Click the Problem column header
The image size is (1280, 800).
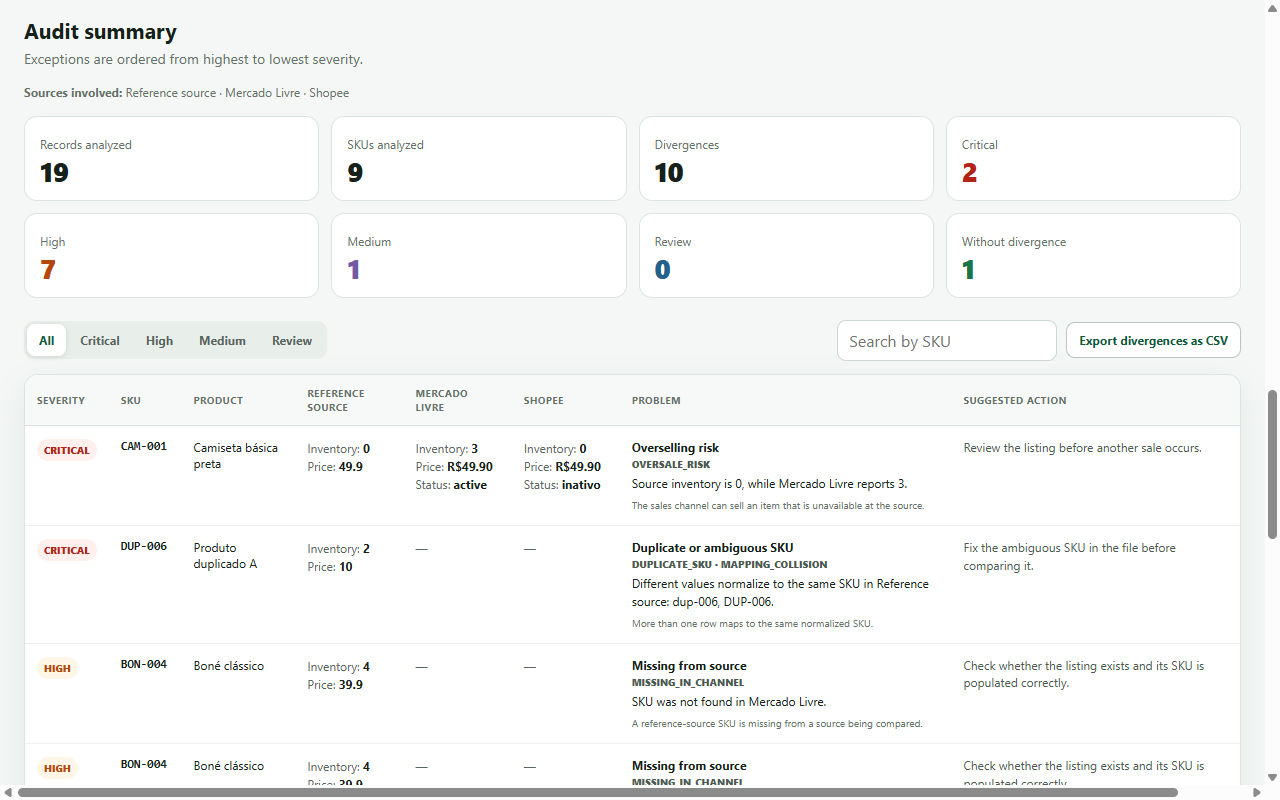point(656,401)
